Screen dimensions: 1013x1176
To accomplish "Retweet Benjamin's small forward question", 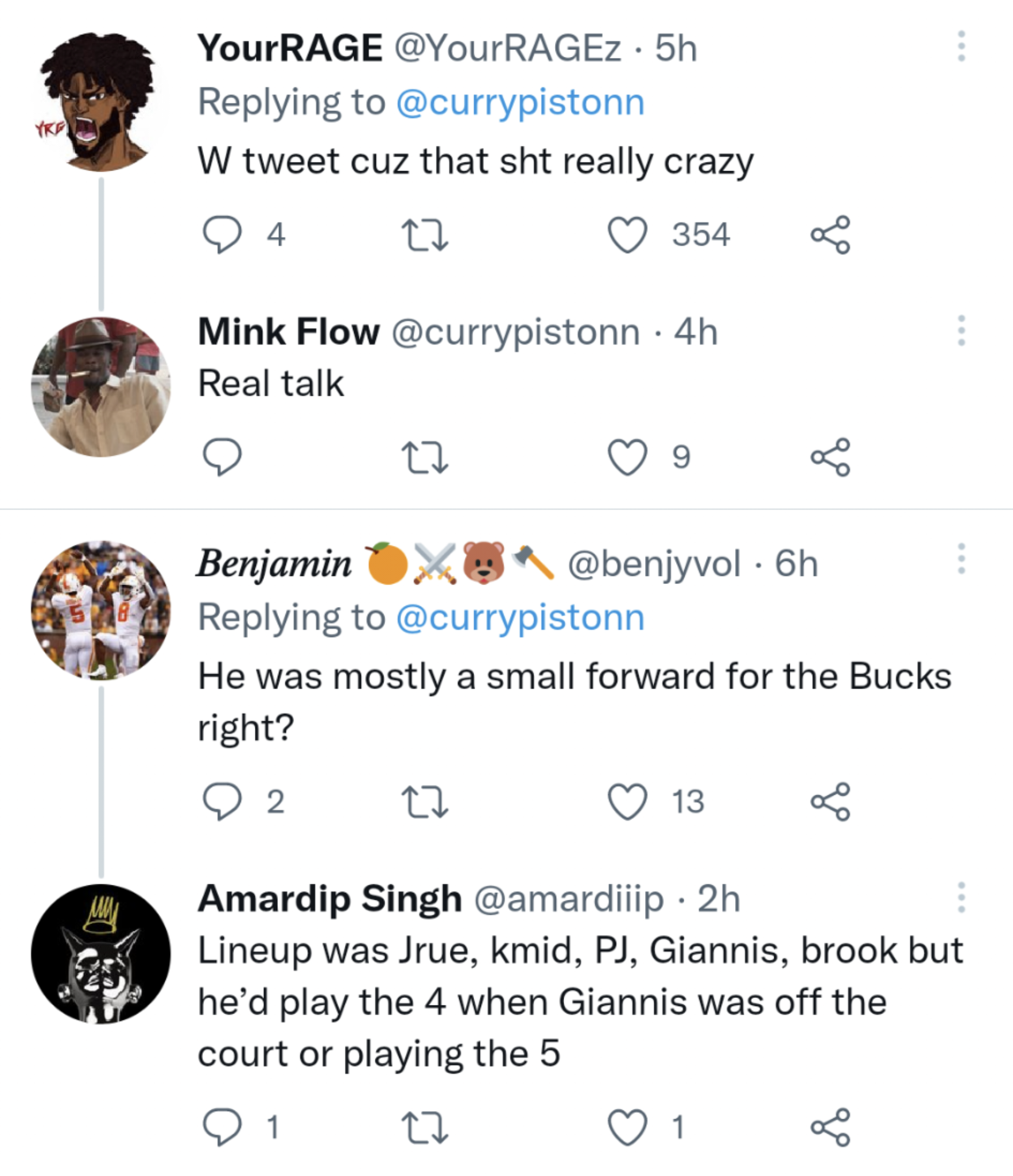I will tap(425, 802).
